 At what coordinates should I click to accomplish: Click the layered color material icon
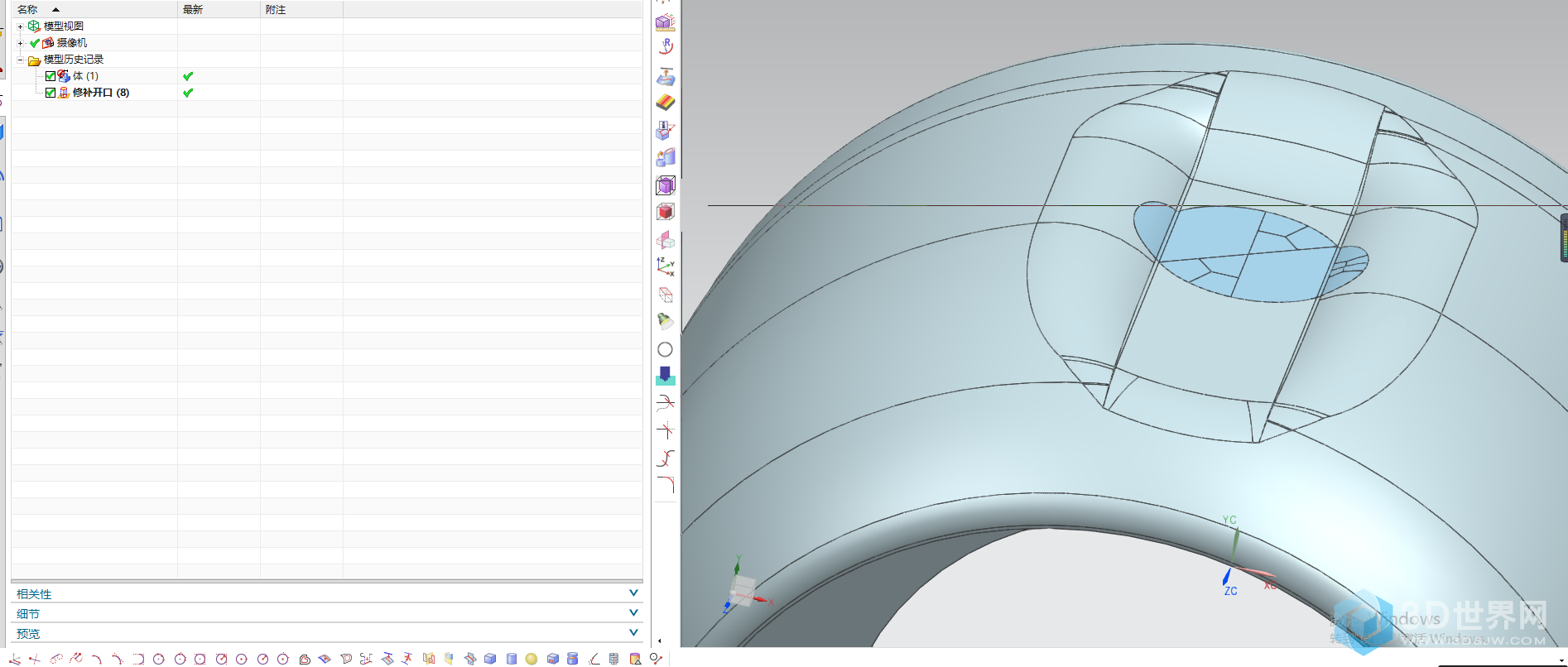pos(666,103)
